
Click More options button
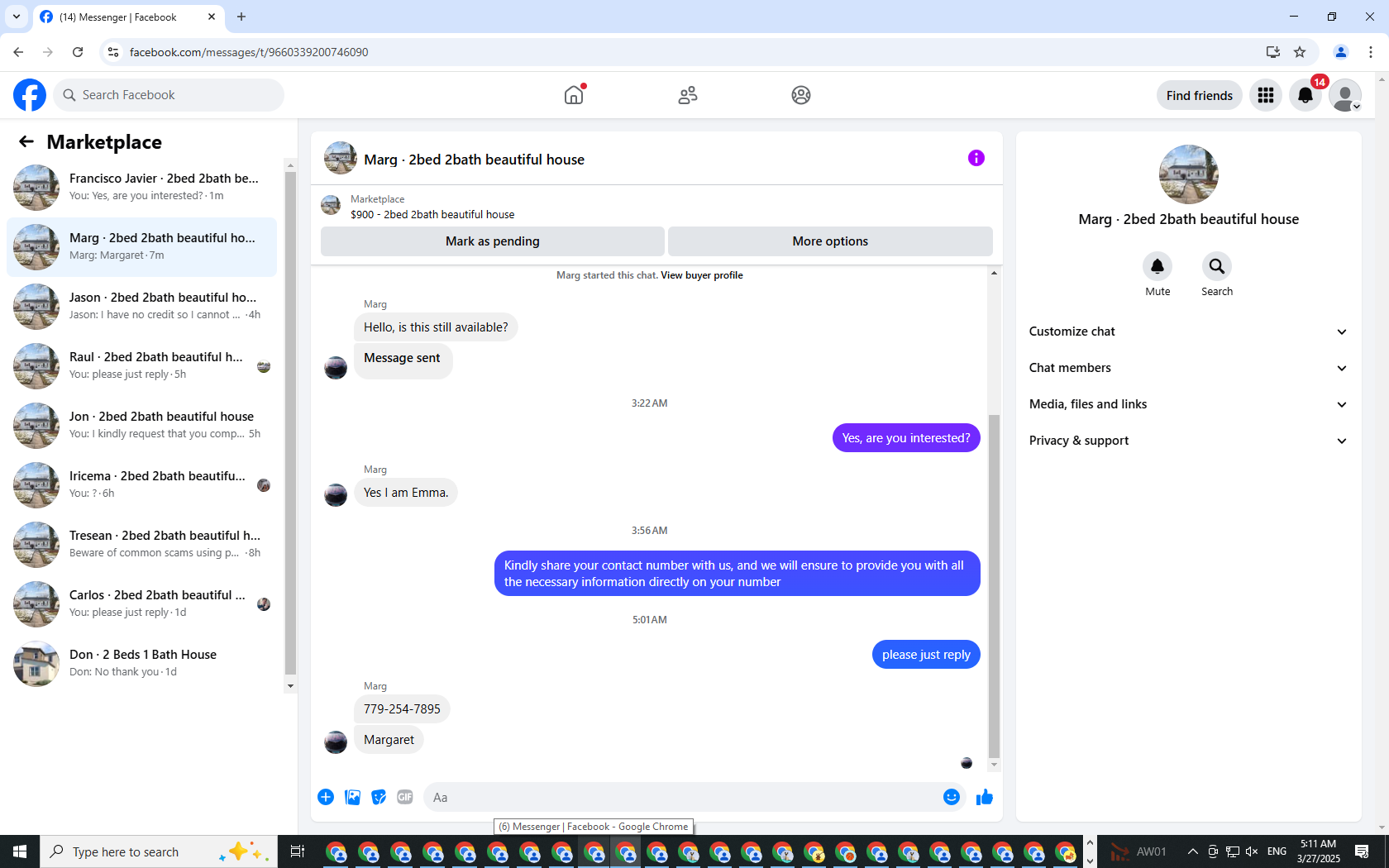point(830,241)
